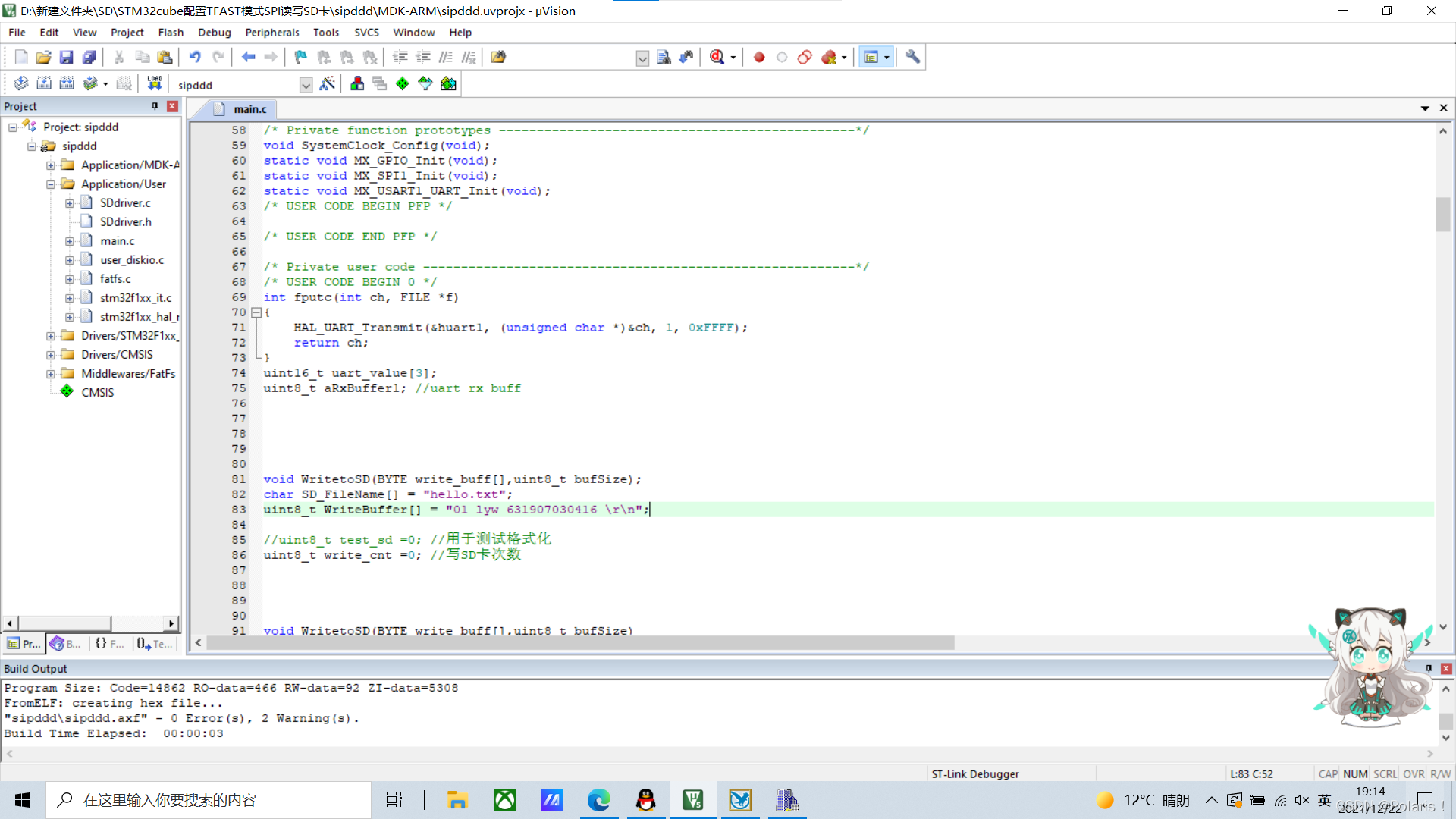Viewport: 1456px width, 819px height.
Task: Expand the Middlewares/FatFs folder
Action: (51, 374)
